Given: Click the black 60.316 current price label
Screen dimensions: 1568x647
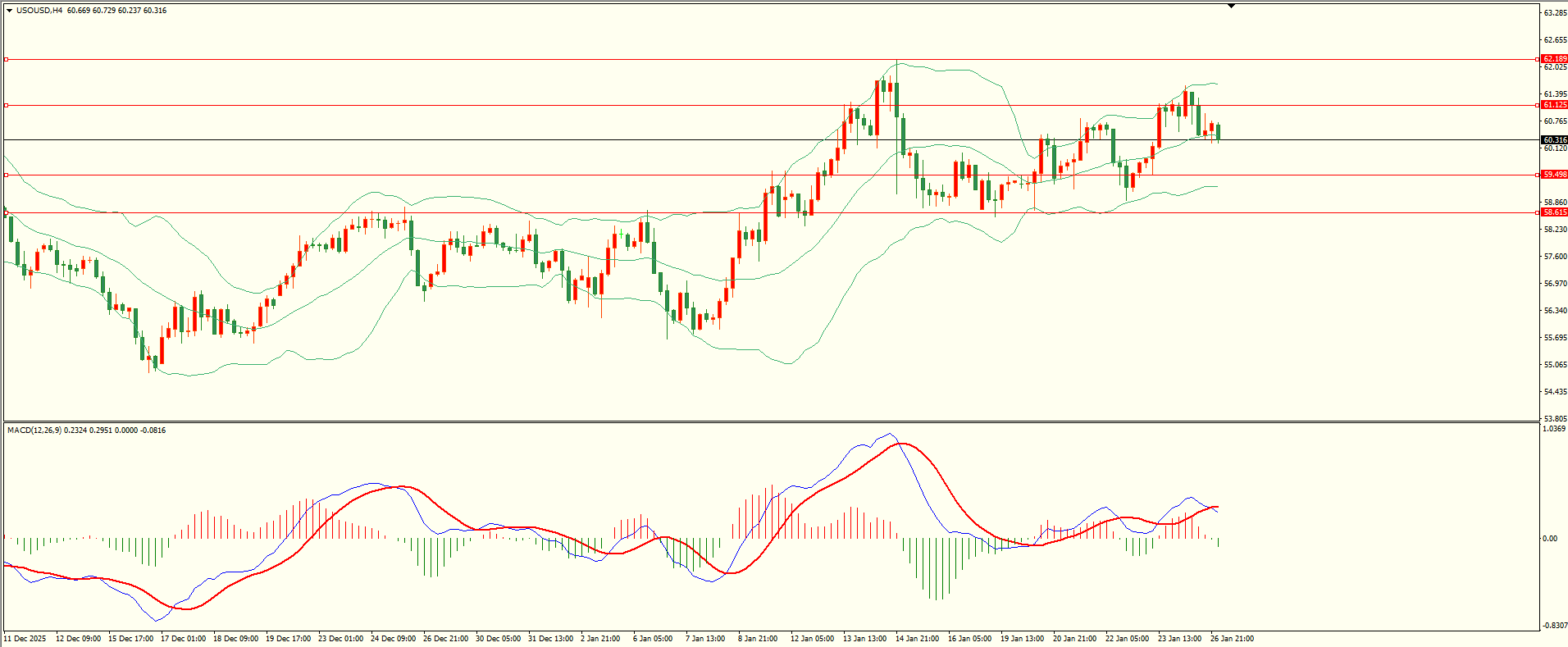Looking at the screenshot, I should (x=1554, y=140).
